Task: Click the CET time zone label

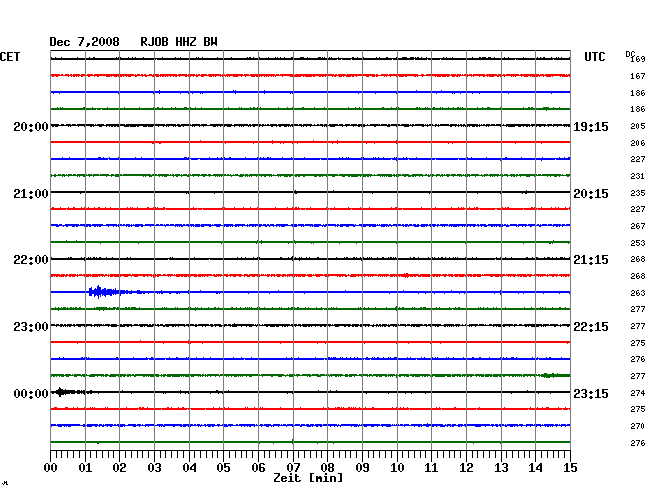Action: [10, 57]
